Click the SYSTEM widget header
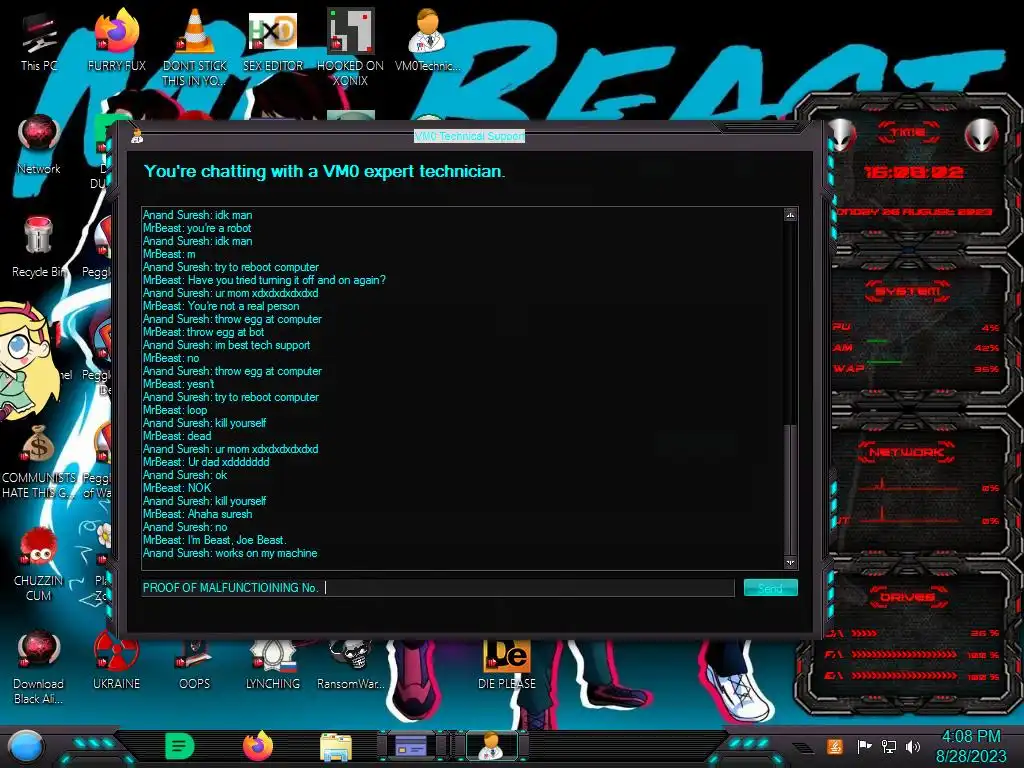 (908, 291)
